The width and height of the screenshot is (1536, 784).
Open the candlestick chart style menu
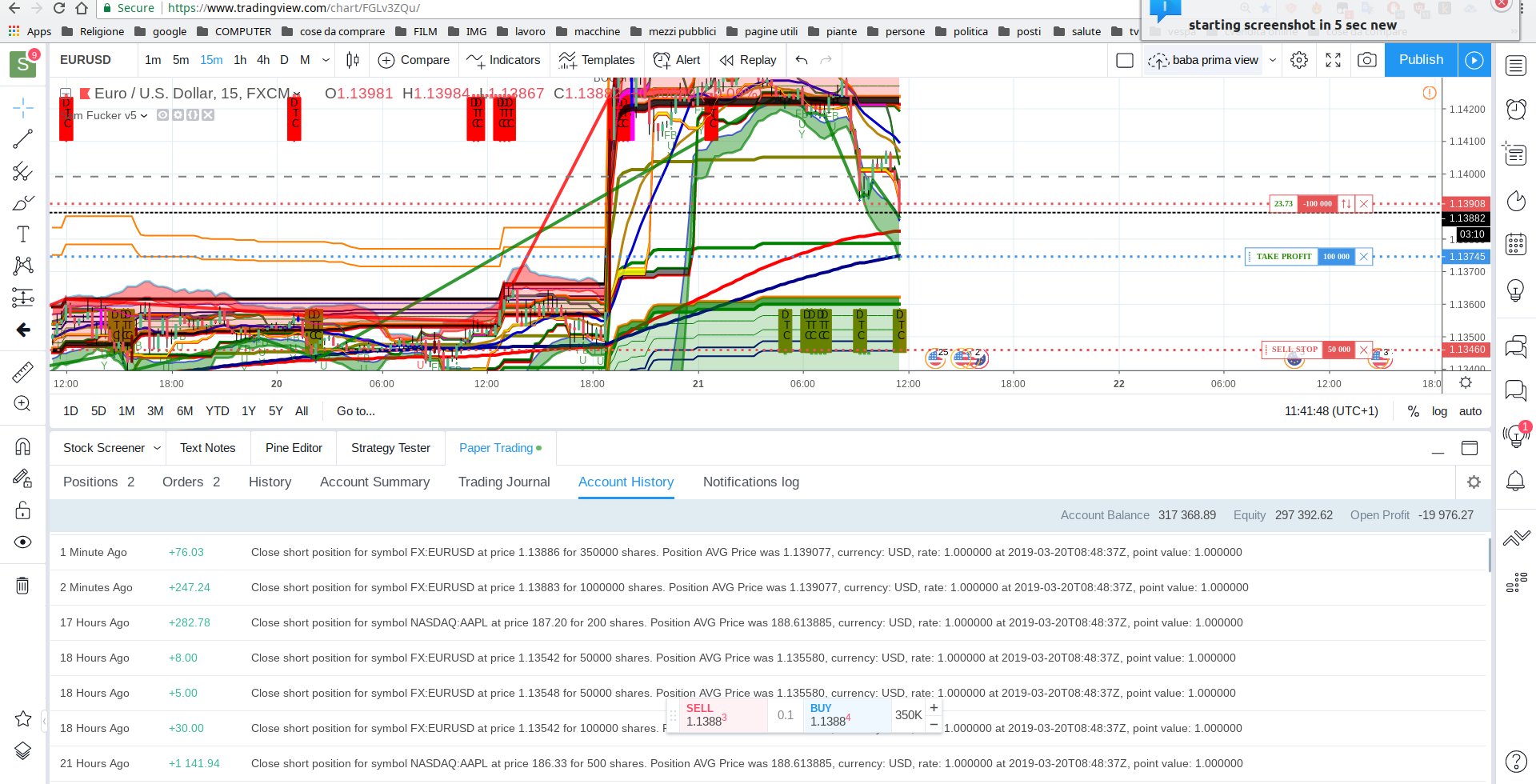(x=353, y=60)
